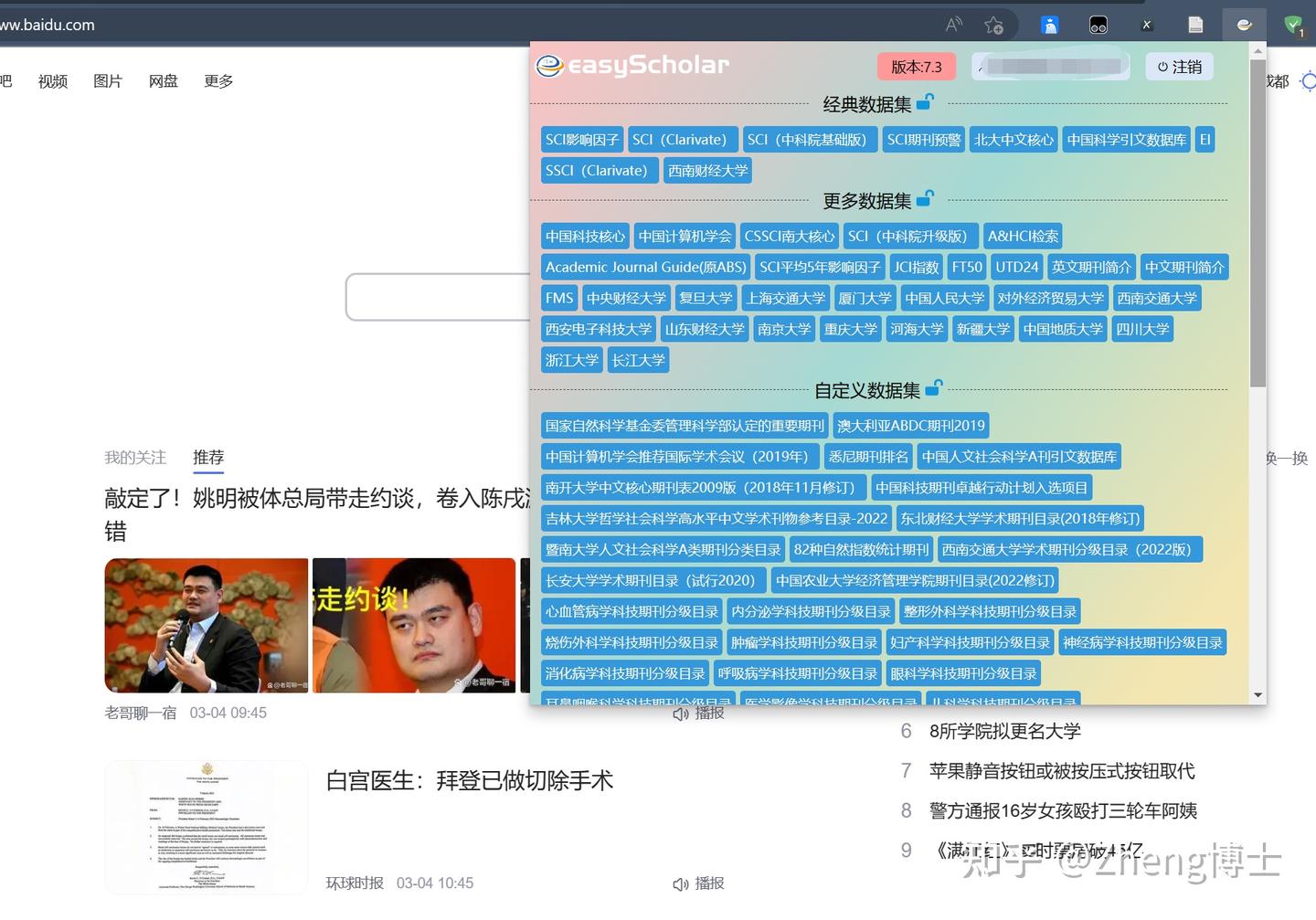The width and height of the screenshot is (1316, 920).
Task: Open the 更多 menu in Baidu navigation
Action: coord(218,80)
